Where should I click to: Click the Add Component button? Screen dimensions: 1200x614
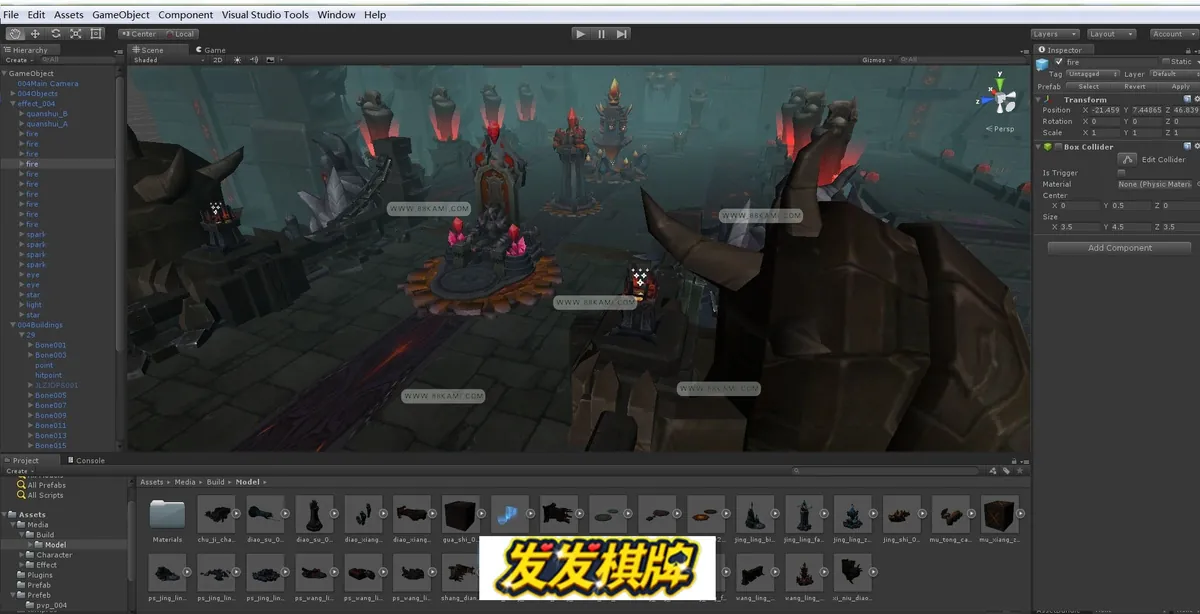point(1119,248)
